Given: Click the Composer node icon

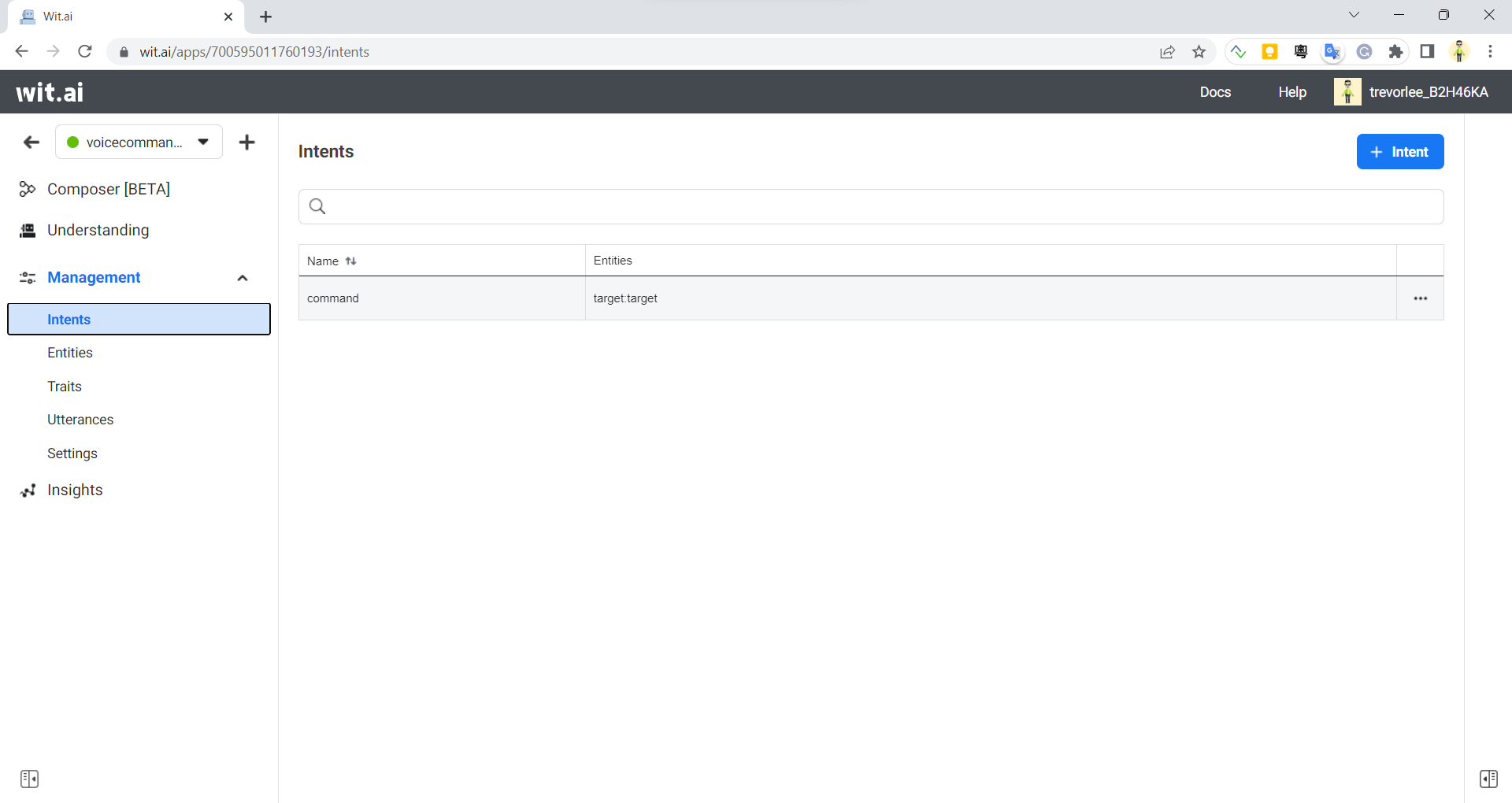Looking at the screenshot, I should click(28, 189).
